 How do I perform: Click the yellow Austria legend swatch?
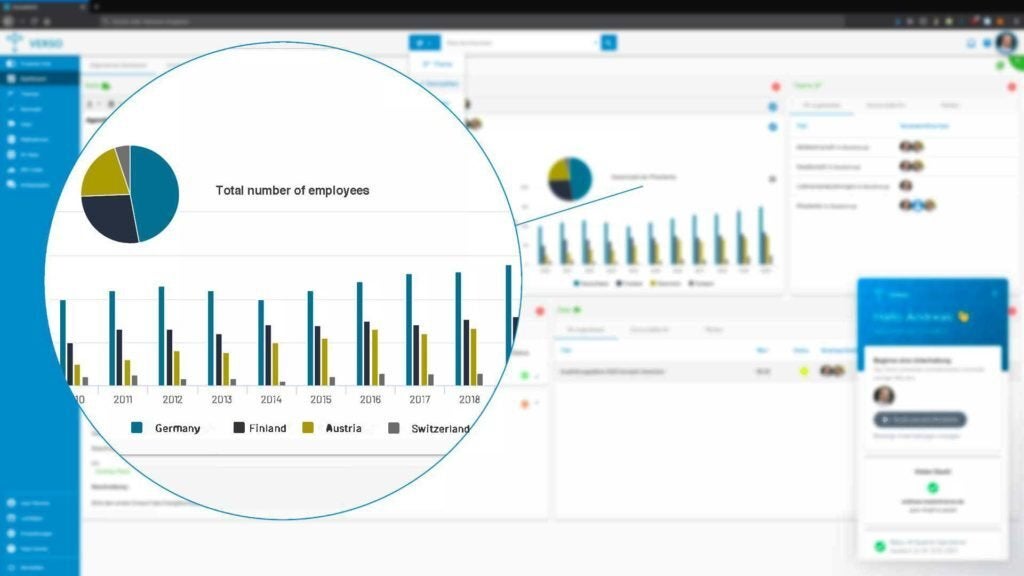(308, 428)
